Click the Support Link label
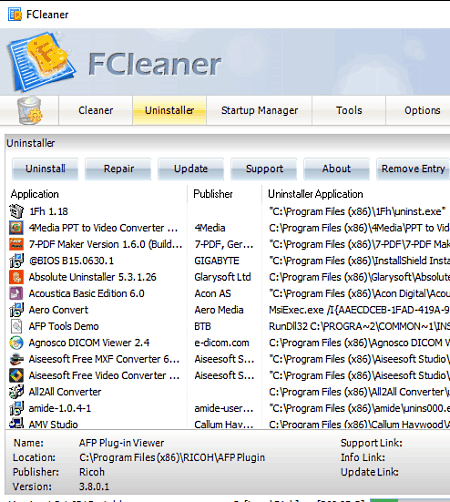The image size is (450, 502). pos(371,443)
